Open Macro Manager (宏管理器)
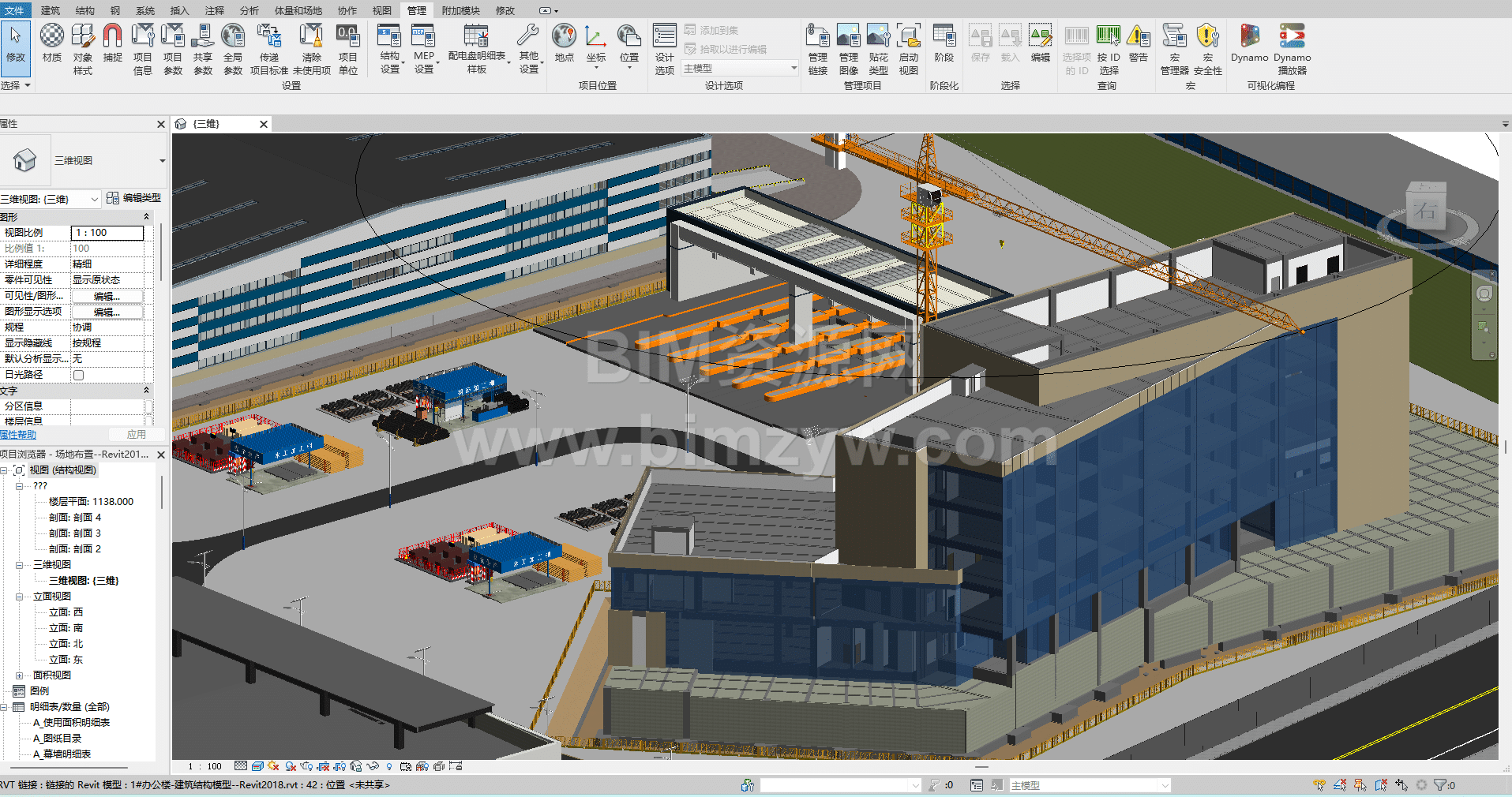This screenshot has width=1512, height=797. (x=1174, y=49)
